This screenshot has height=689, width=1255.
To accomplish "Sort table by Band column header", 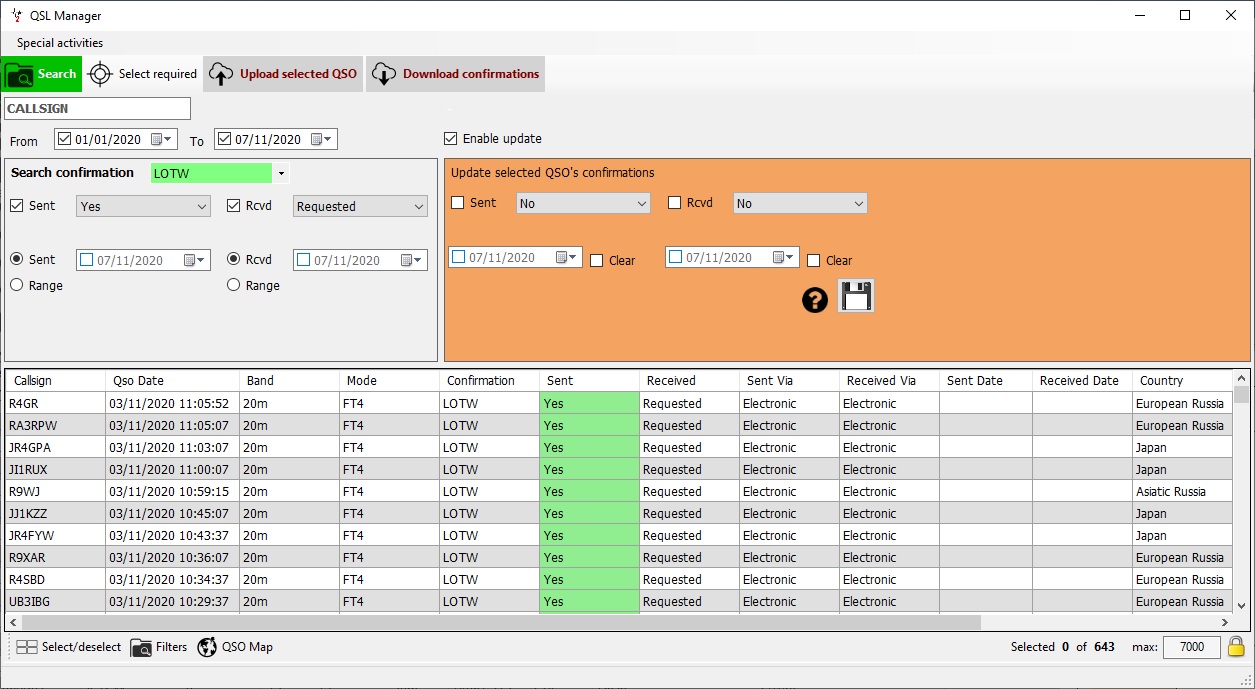I will pyautogui.click(x=290, y=381).
